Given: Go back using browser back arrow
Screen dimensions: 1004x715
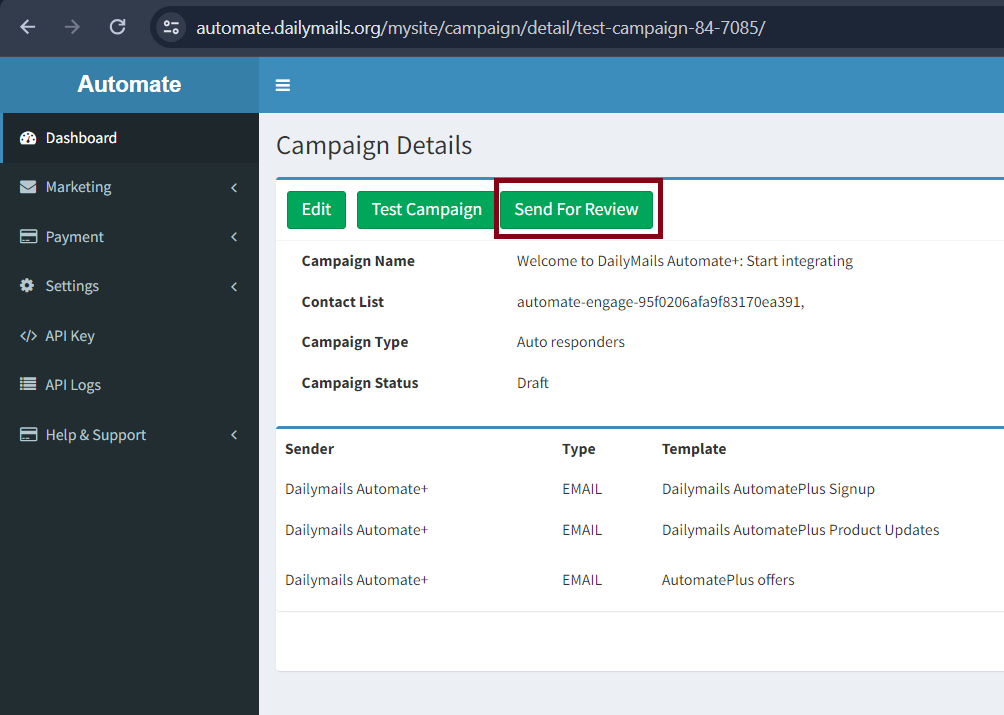Looking at the screenshot, I should (27, 27).
